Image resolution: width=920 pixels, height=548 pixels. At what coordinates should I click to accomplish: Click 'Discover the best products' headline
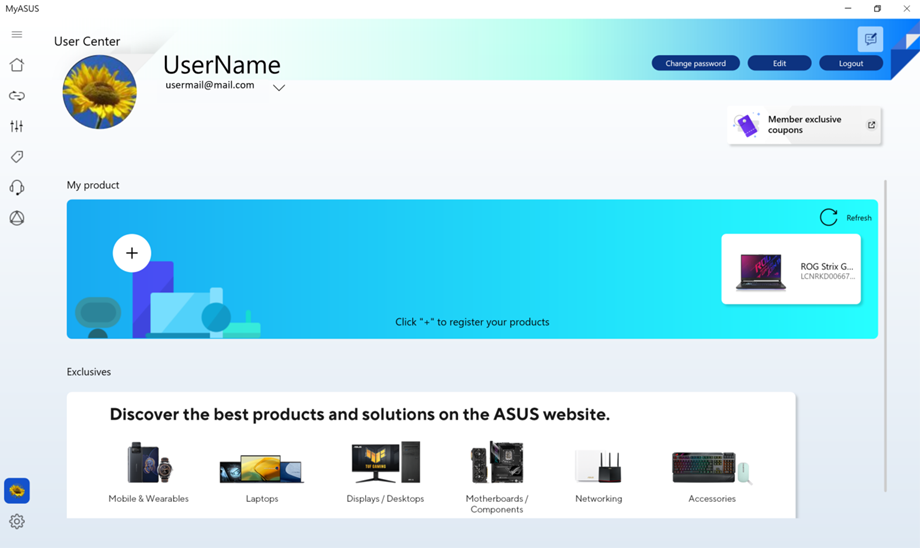[x=360, y=414]
